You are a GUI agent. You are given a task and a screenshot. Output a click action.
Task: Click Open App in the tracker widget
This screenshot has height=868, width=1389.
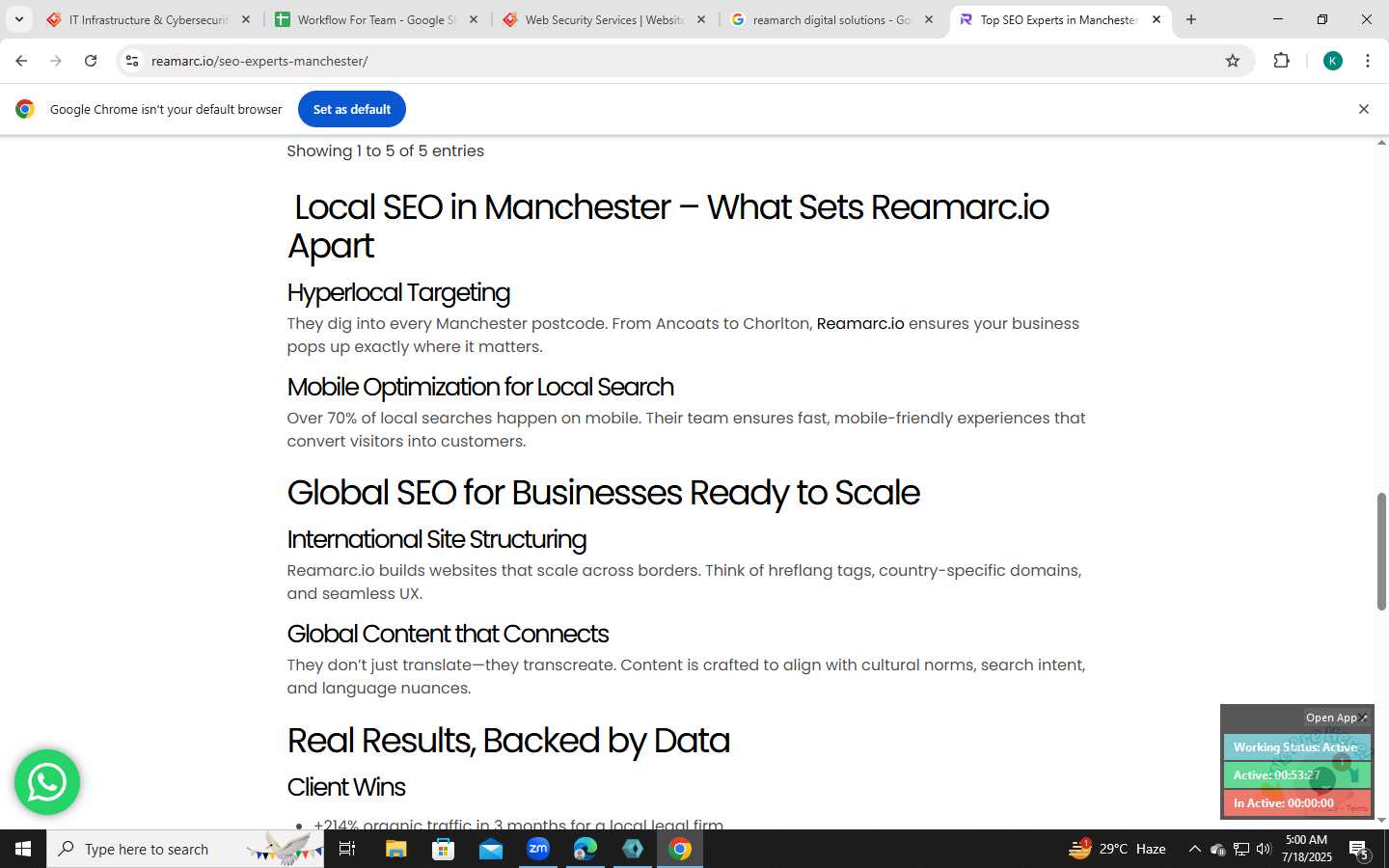(1336, 718)
